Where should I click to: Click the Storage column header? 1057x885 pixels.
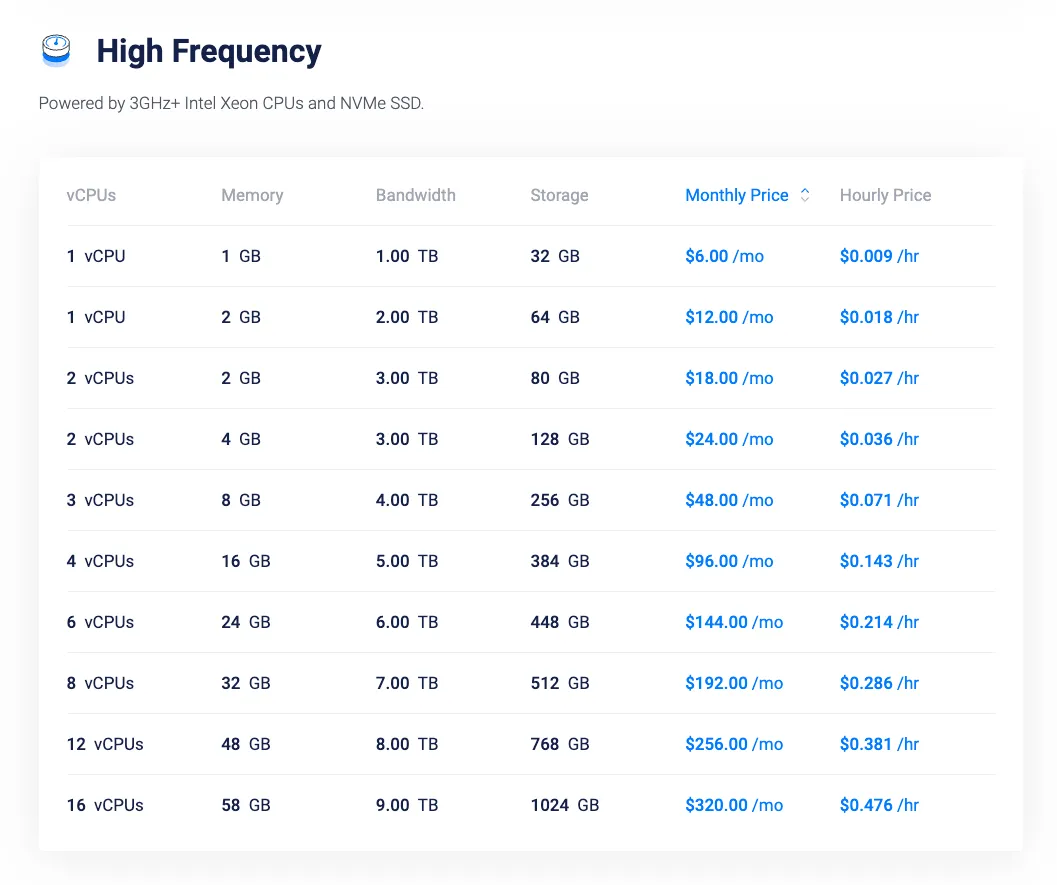click(560, 195)
